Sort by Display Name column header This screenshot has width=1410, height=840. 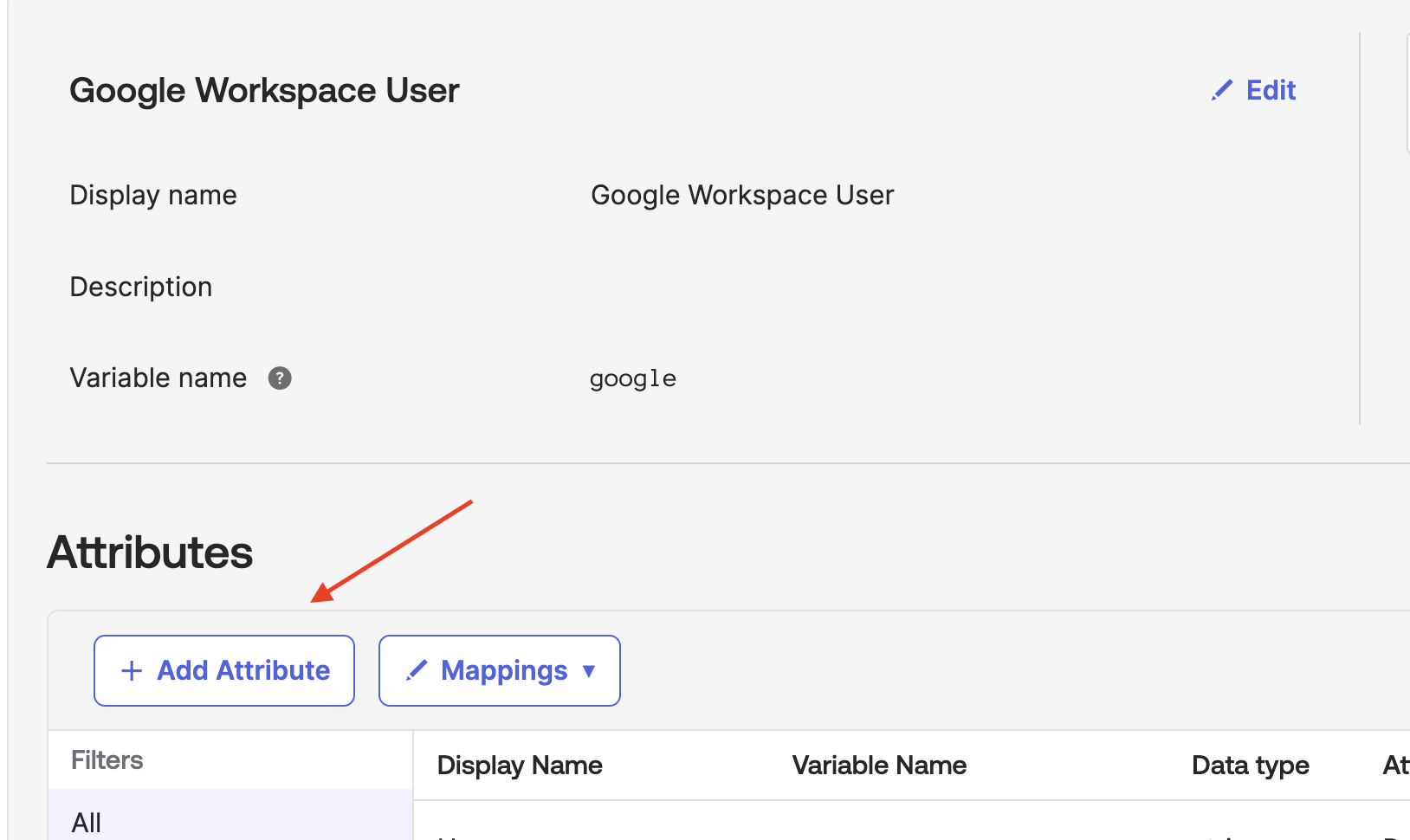(520, 766)
